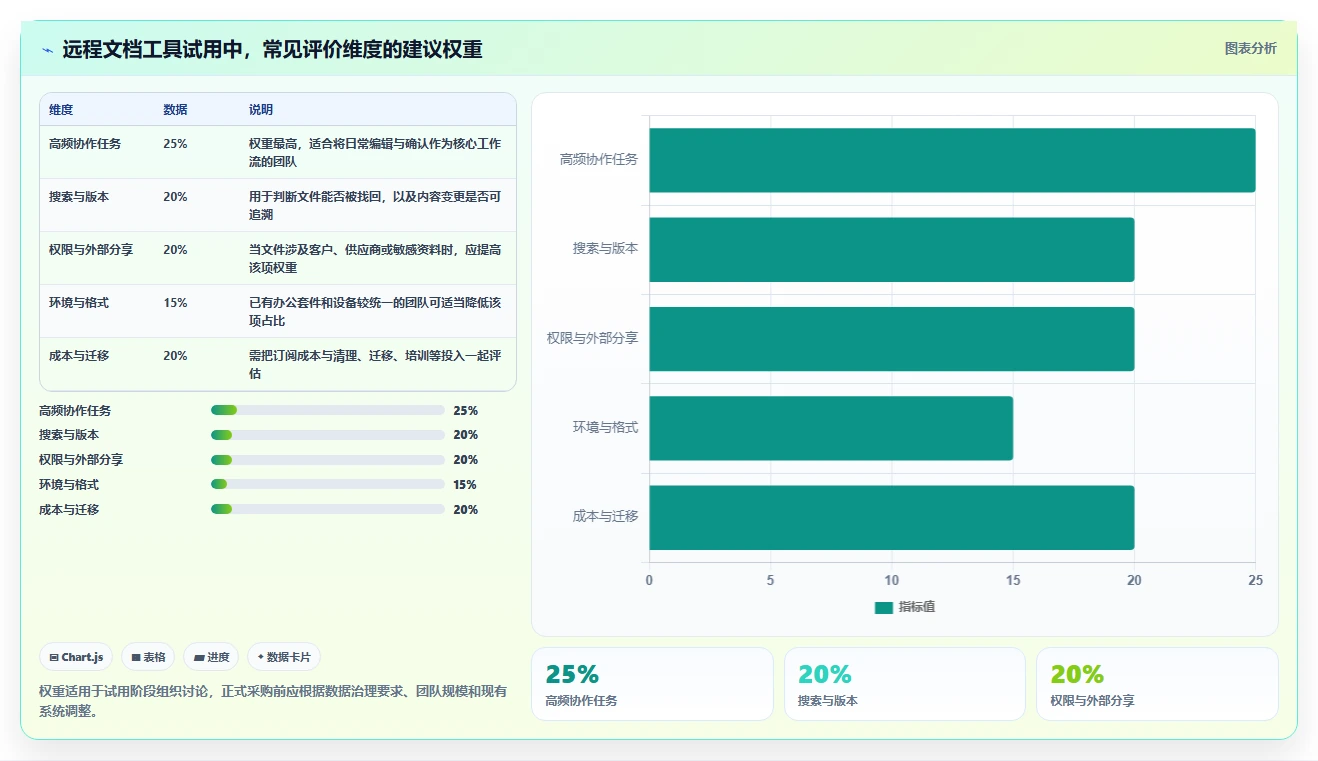Click the 成本与迁移 progress bar
Image resolution: width=1318 pixels, height=761 pixels.
pyautogui.click(x=328, y=509)
